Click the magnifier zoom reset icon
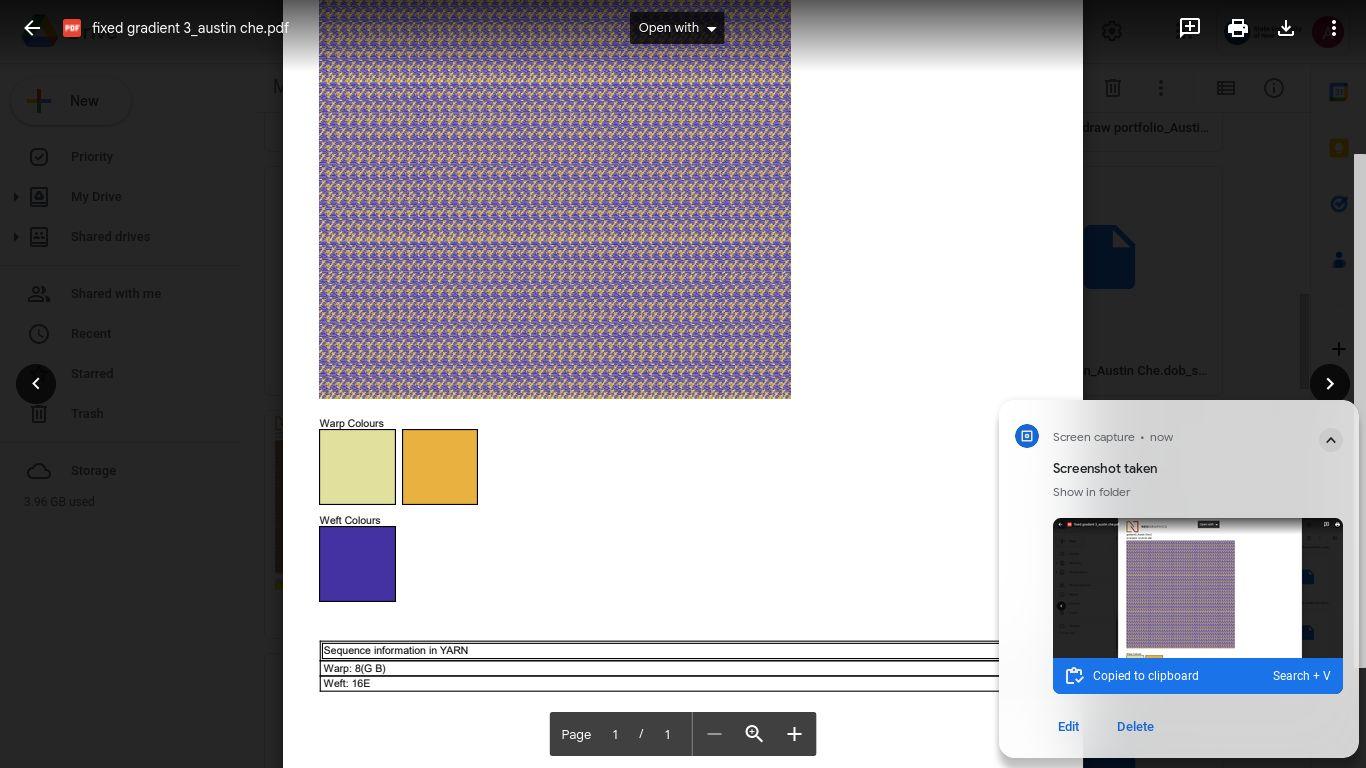This screenshot has width=1366, height=768. tap(754, 734)
